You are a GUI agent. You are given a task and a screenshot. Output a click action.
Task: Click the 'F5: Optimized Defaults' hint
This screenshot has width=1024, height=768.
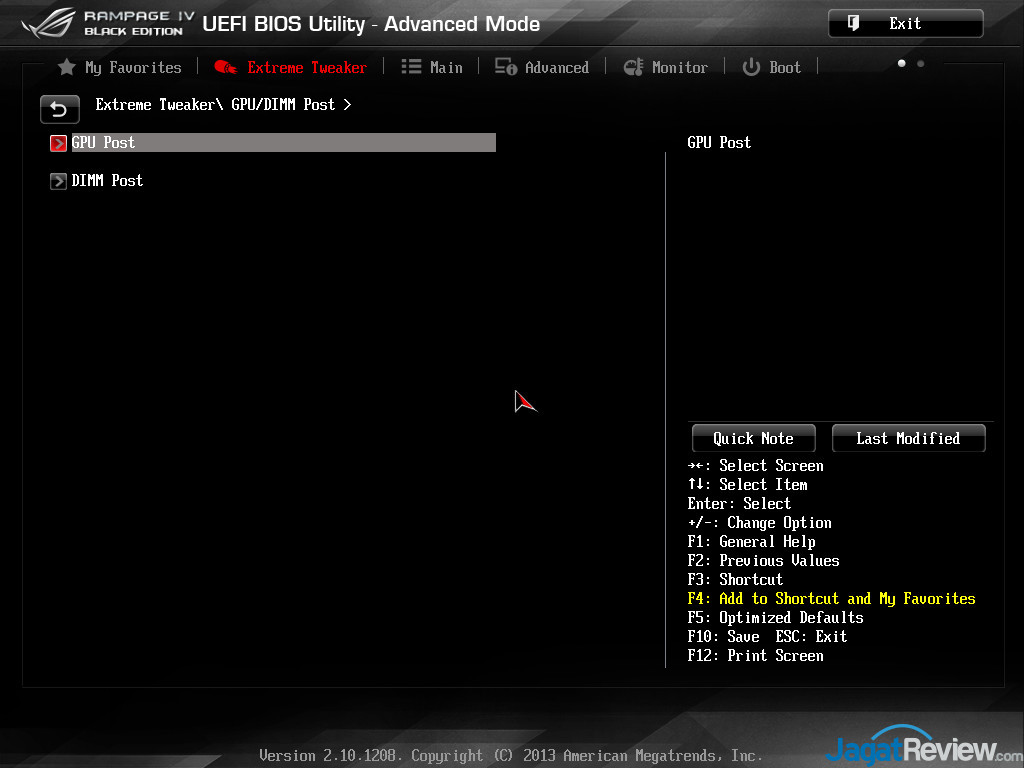[775, 617]
